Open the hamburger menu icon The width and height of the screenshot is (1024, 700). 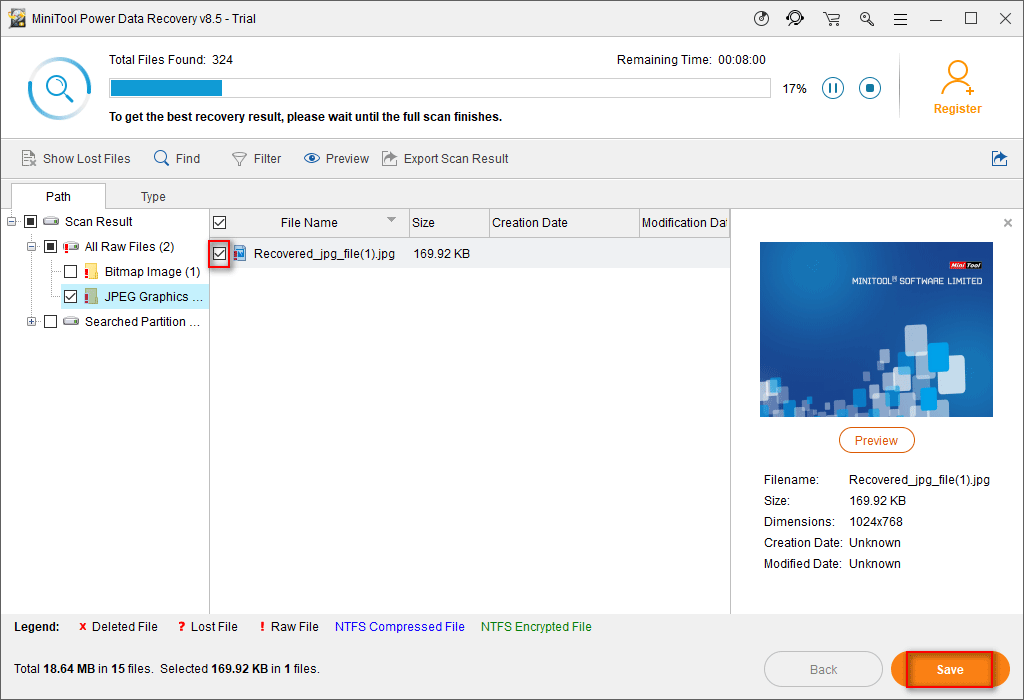[x=901, y=20]
